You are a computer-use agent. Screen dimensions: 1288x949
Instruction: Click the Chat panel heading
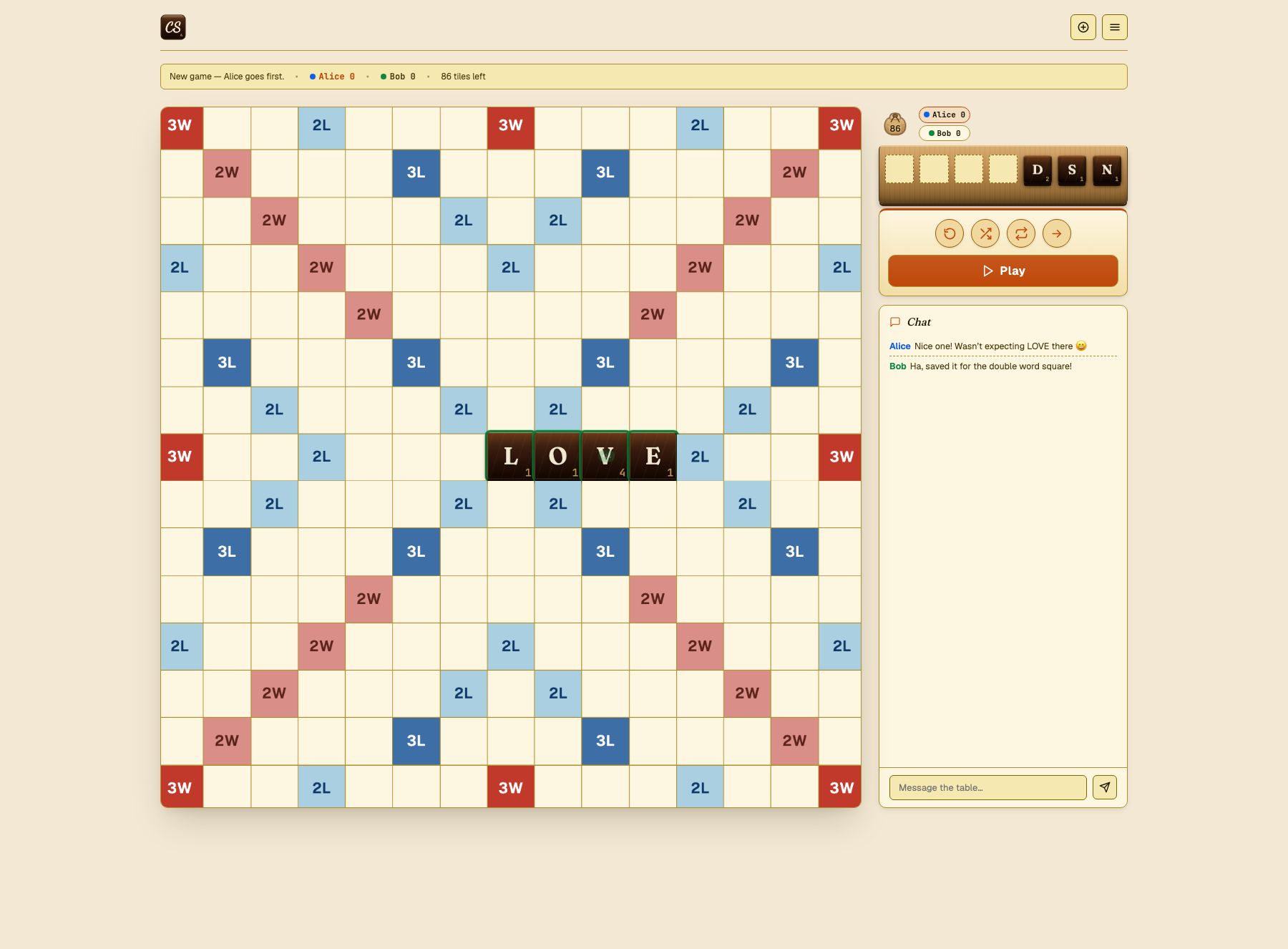point(919,322)
